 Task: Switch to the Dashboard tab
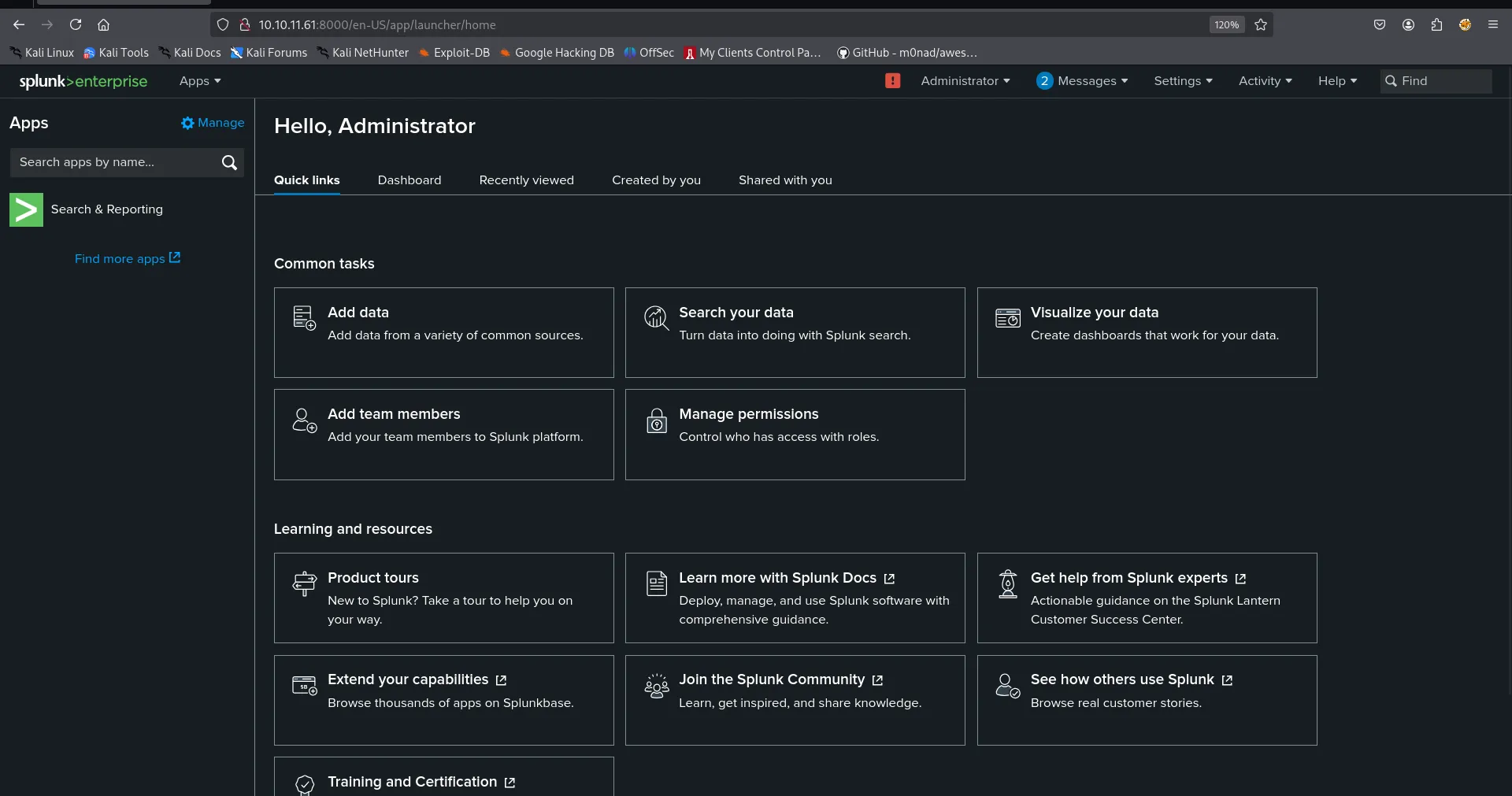409,180
